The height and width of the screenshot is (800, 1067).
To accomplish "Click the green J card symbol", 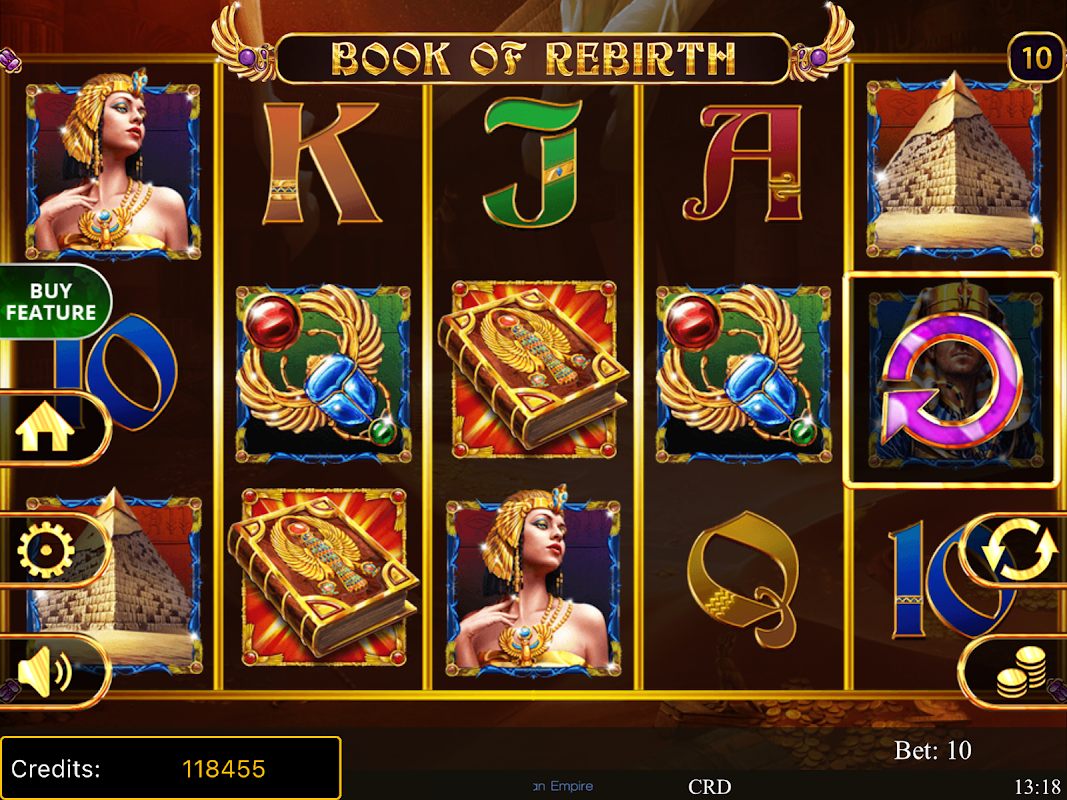I will click(533, 162).
